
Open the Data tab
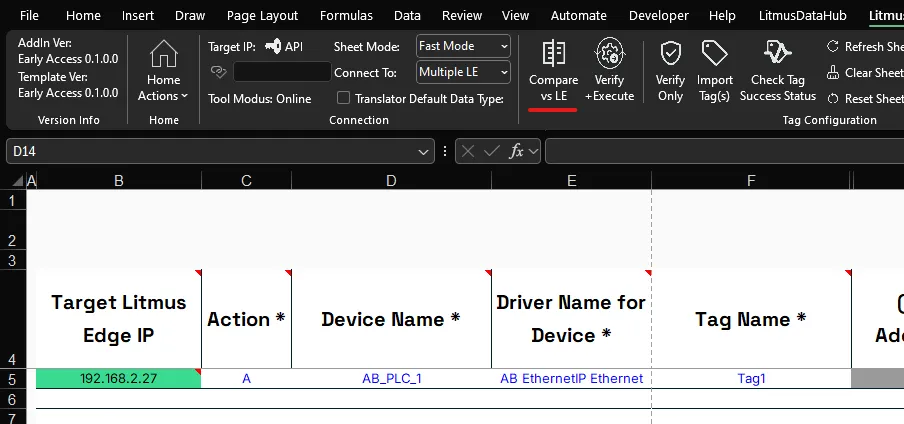click(x=407, y=16)
